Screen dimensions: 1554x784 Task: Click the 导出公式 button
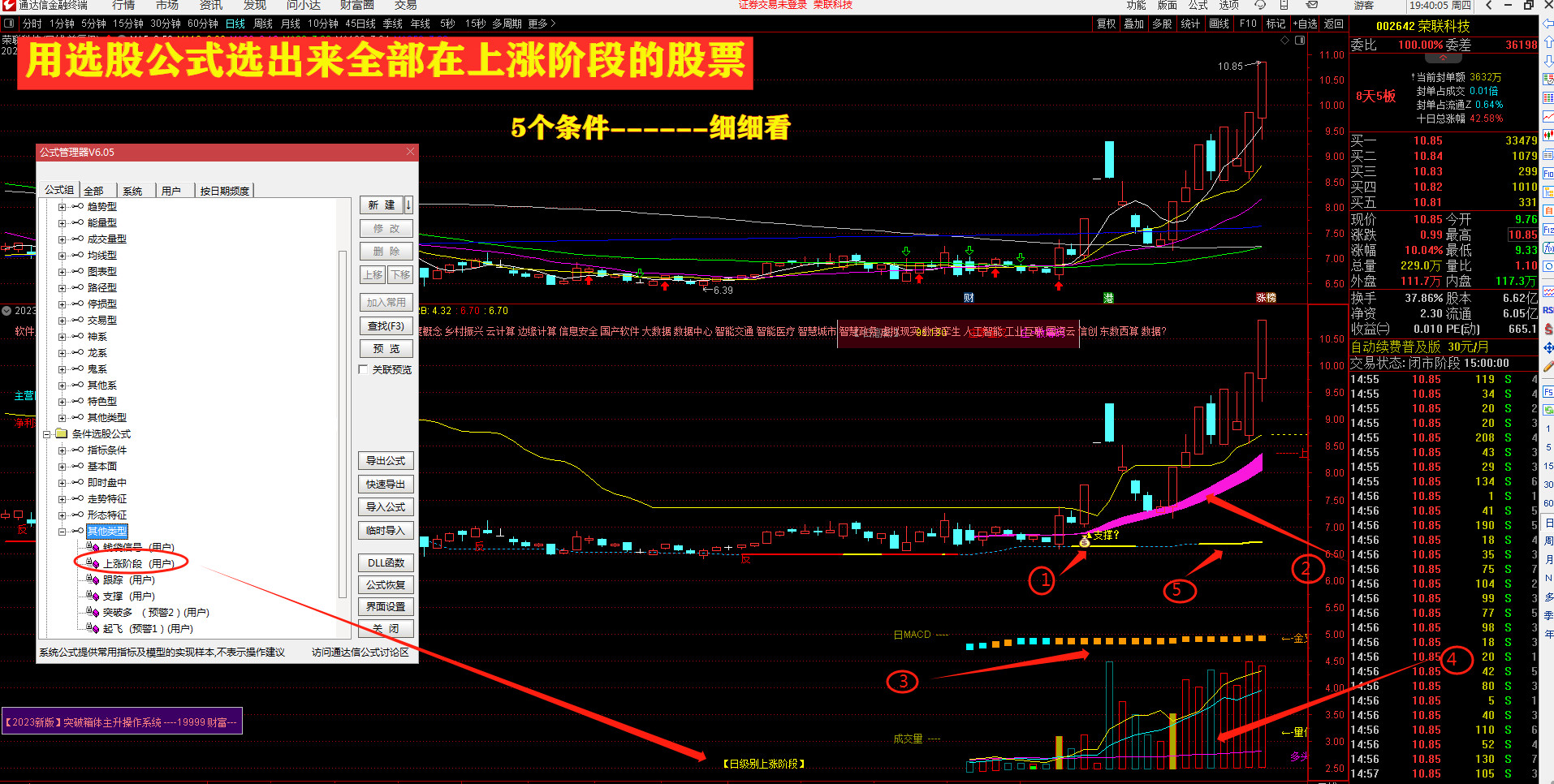pos(386,460)
